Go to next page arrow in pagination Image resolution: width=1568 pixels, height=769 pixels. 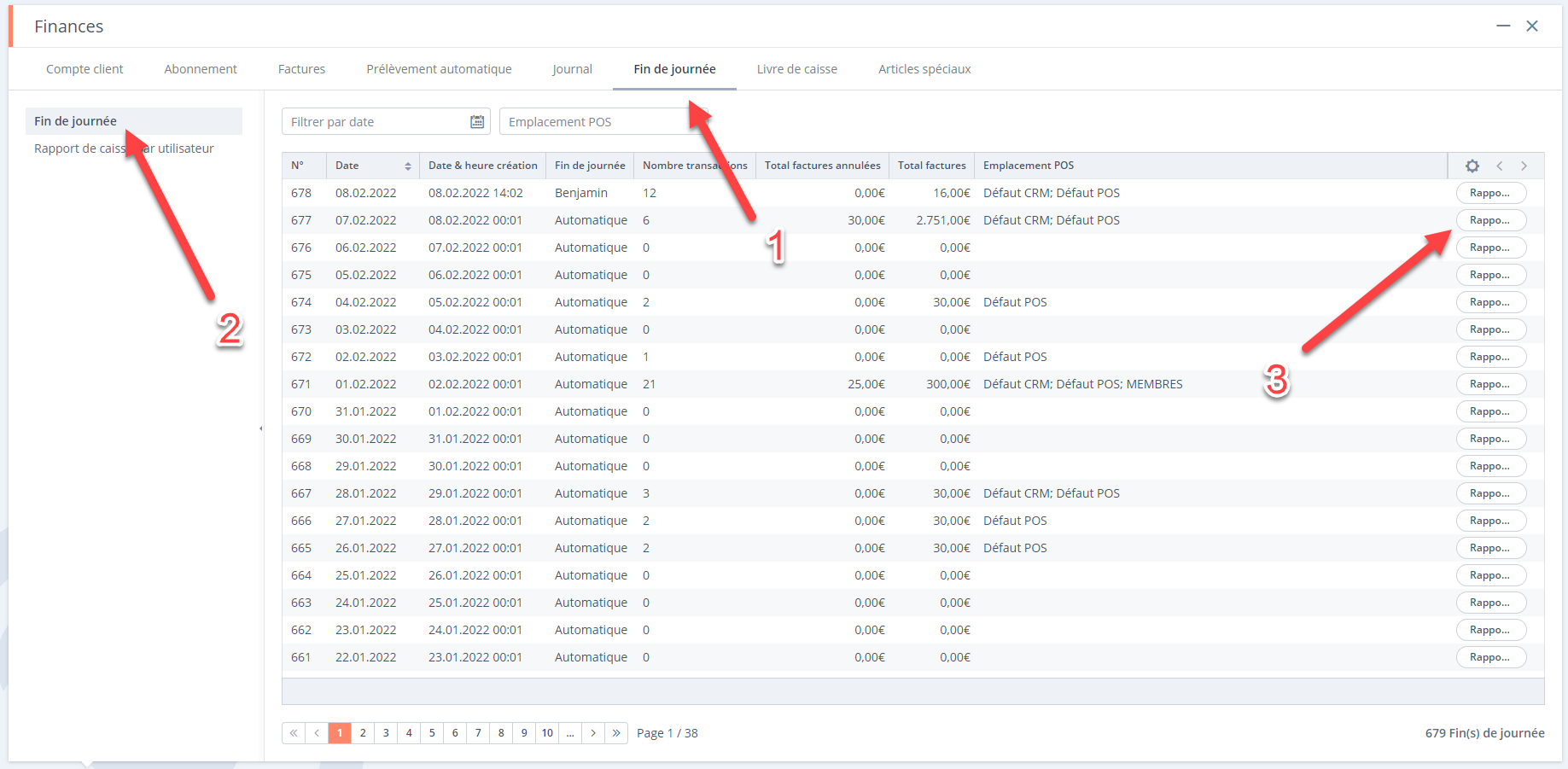593,733
